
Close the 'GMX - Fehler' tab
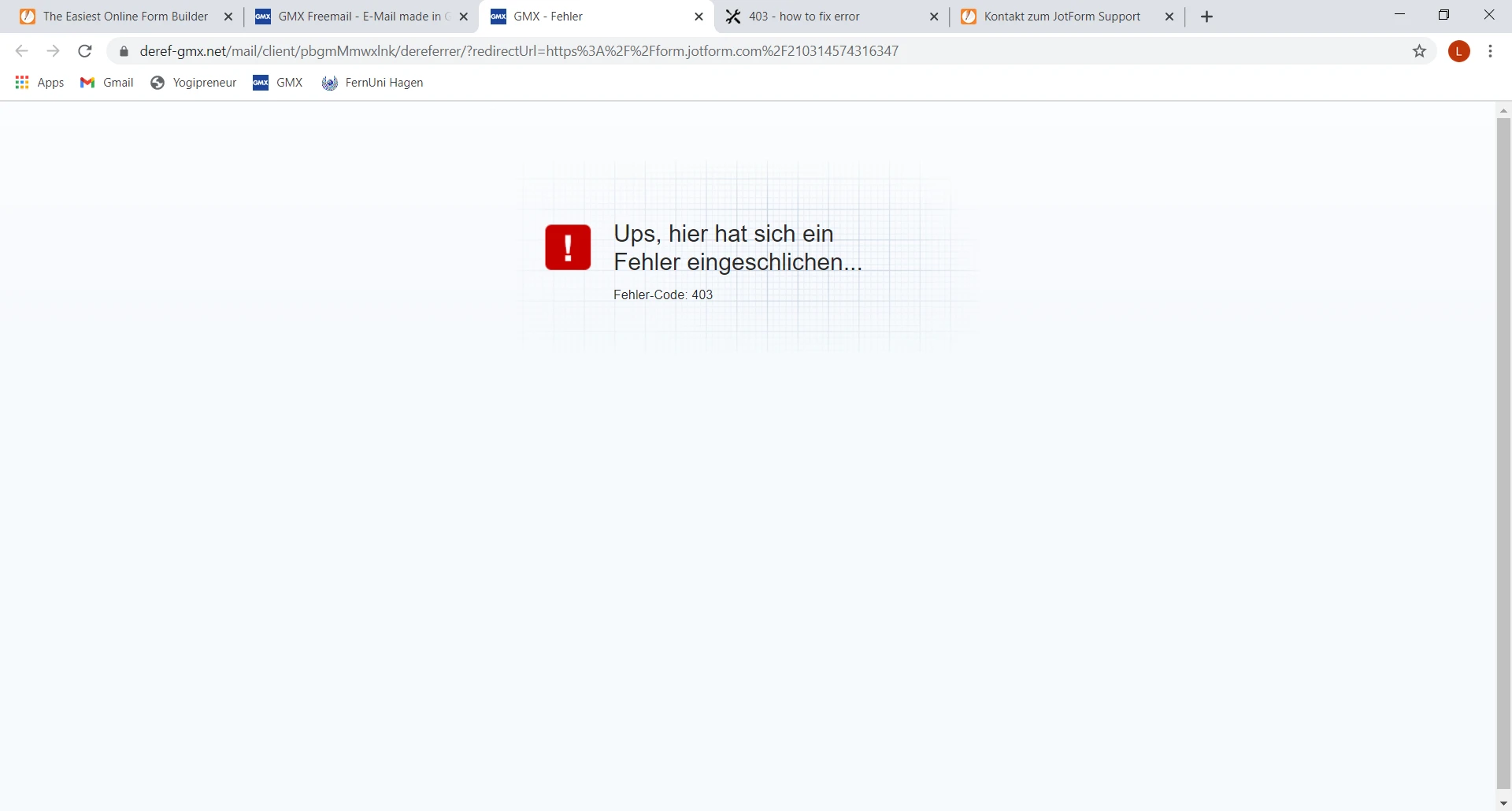point(699,16)
